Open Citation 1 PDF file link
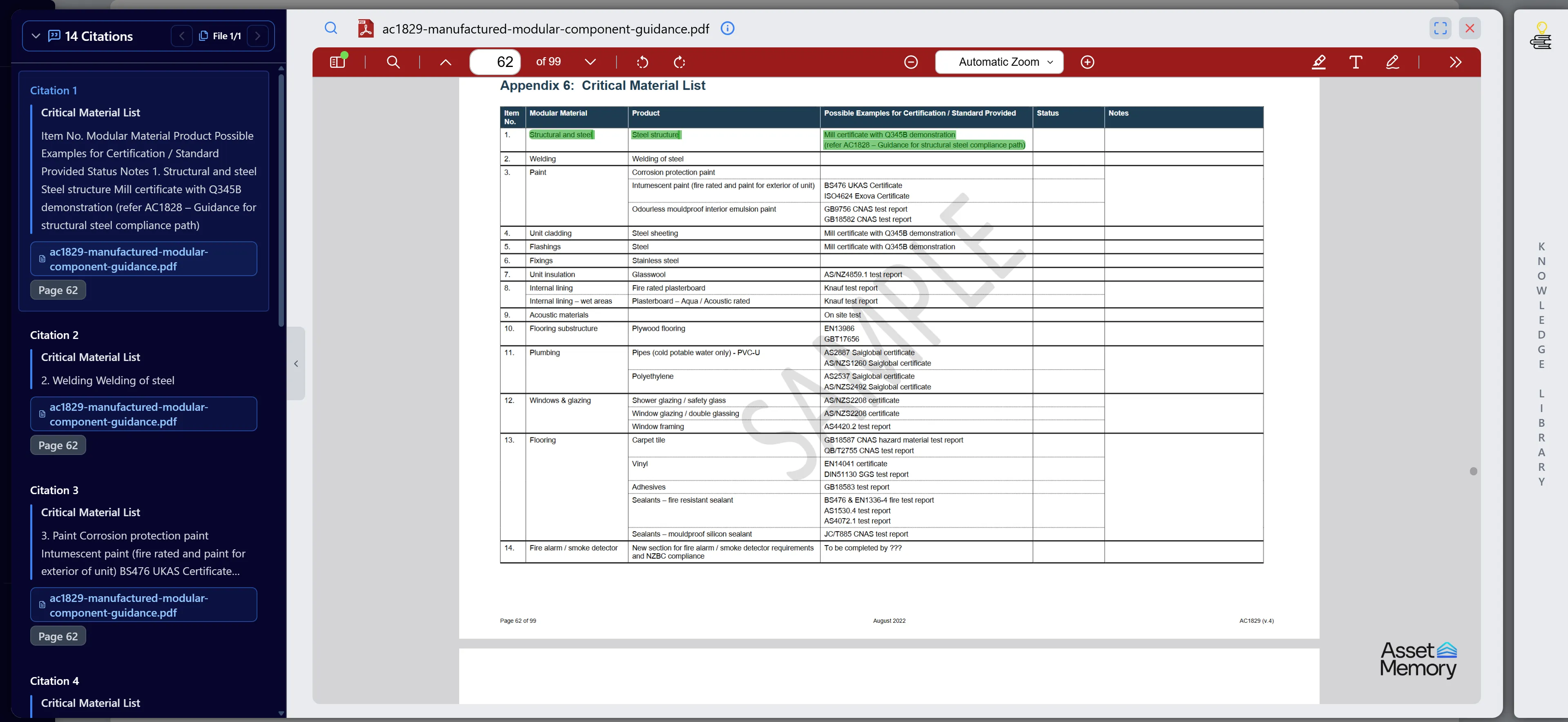Screen dimensions: 1568x722 (x=144, y=258)
